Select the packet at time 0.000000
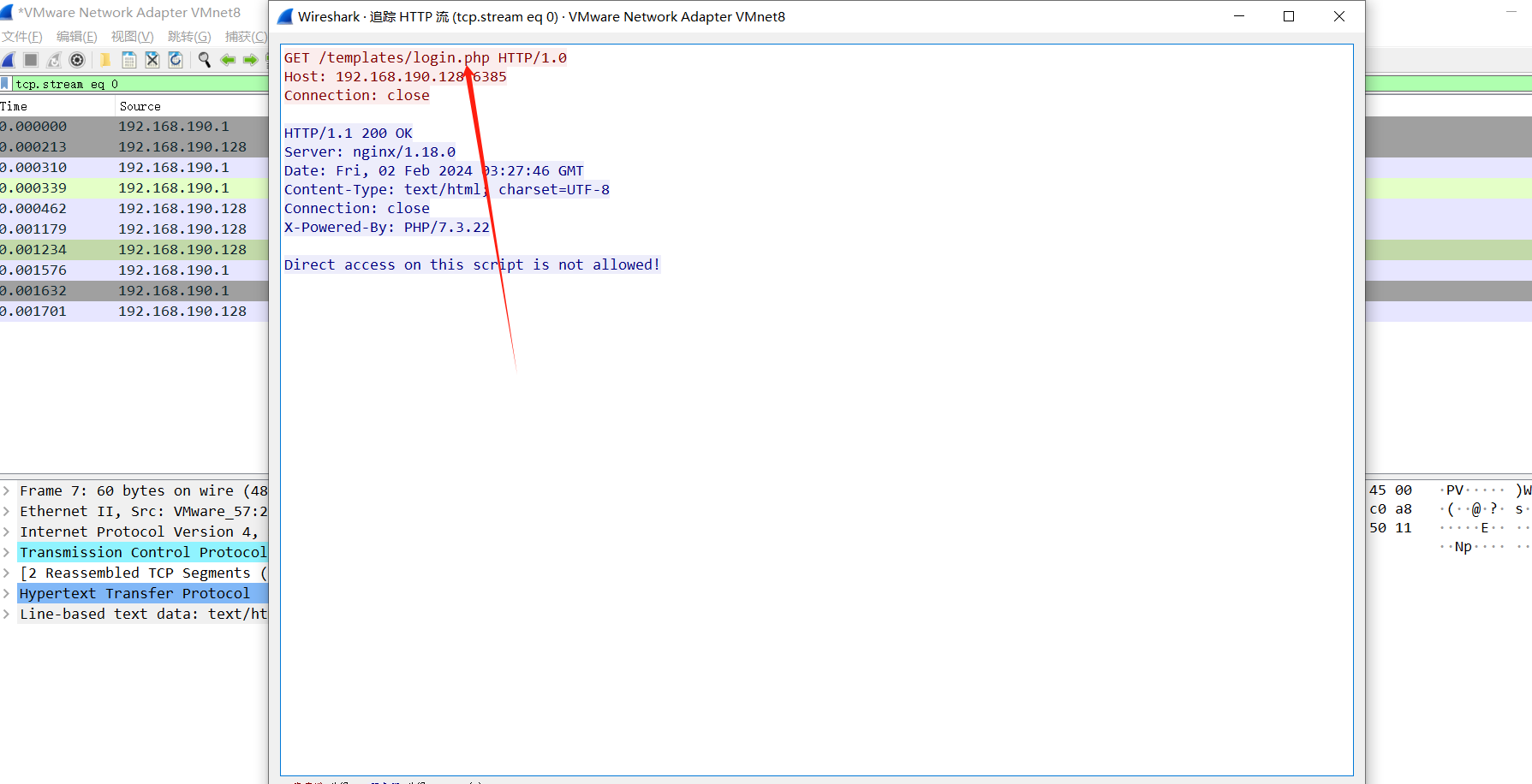The height and width of the screenshot is (784, 1532). point(134,126)
